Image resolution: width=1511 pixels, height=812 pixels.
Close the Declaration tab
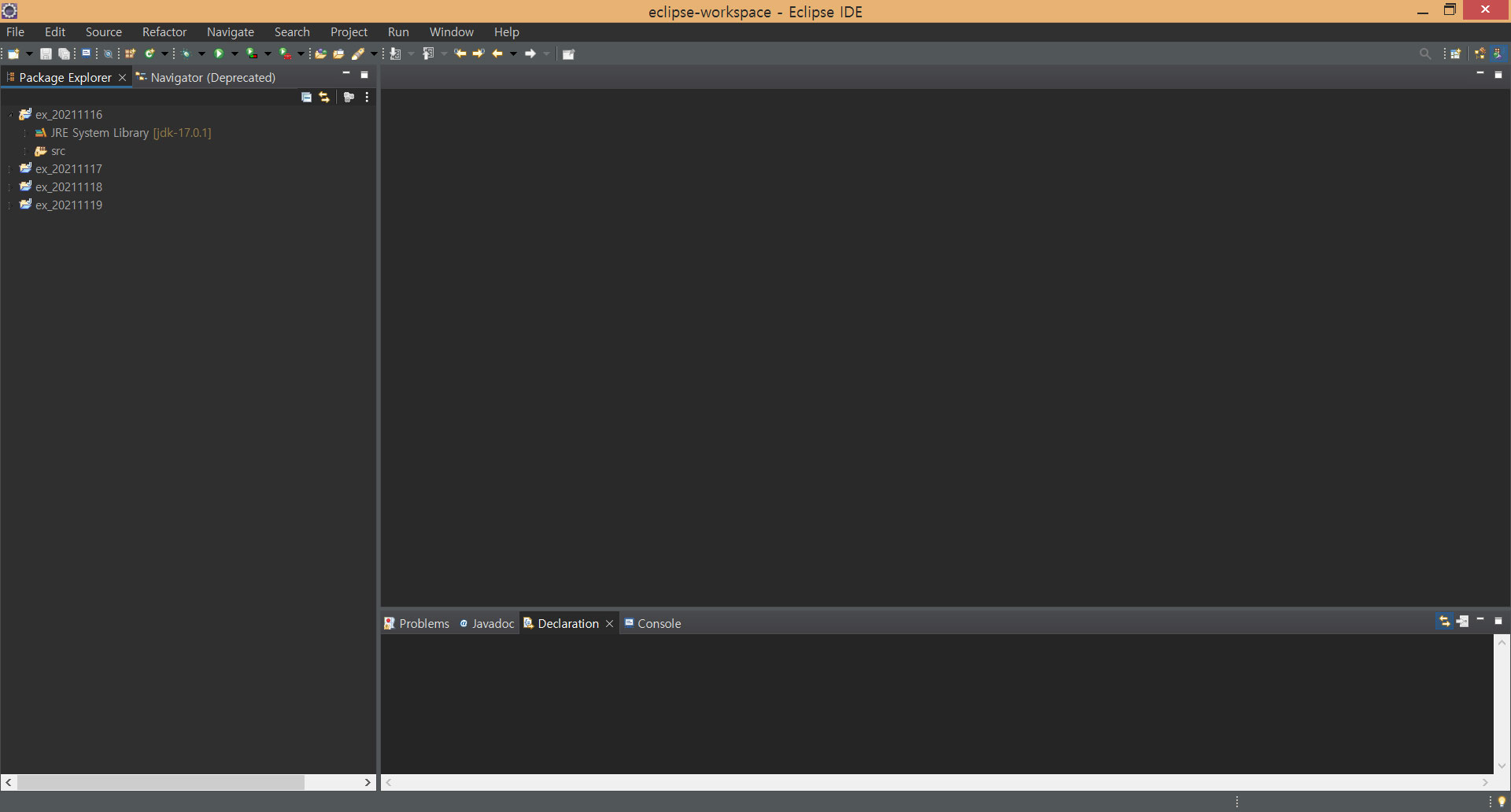click(609, 624)
